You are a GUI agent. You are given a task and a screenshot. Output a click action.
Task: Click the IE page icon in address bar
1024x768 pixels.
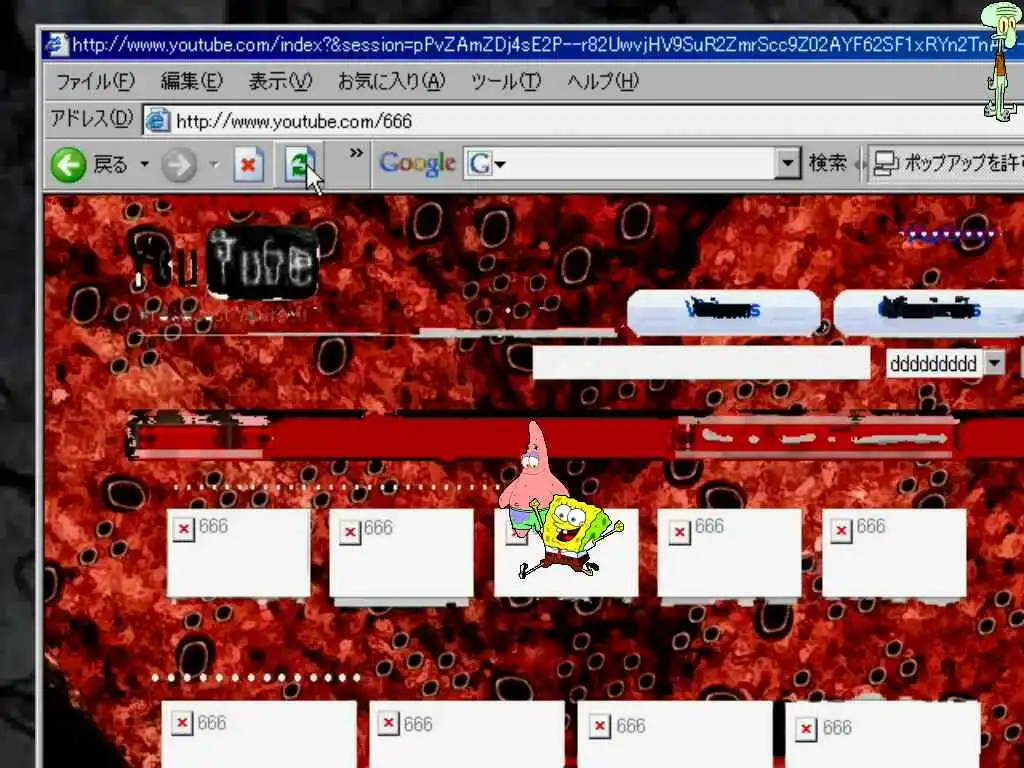point(157,121)
